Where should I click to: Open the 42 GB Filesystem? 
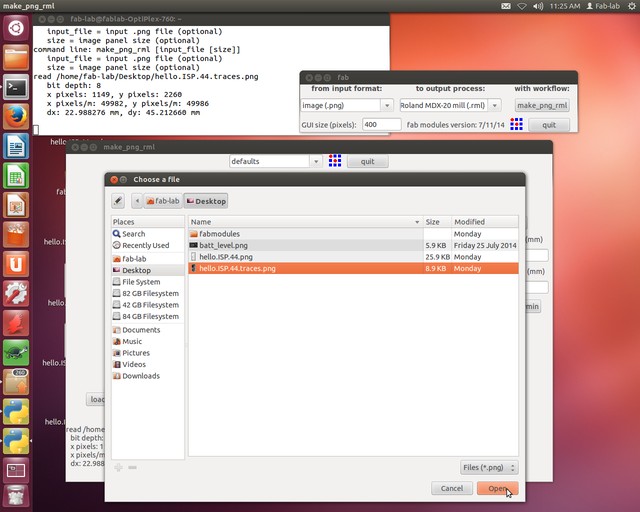[147, 305]
